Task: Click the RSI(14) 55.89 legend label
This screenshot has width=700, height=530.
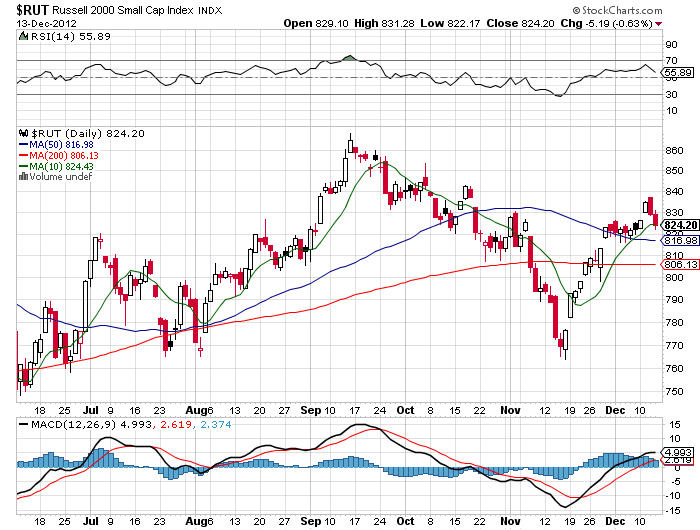Action: tap(71, 37)
